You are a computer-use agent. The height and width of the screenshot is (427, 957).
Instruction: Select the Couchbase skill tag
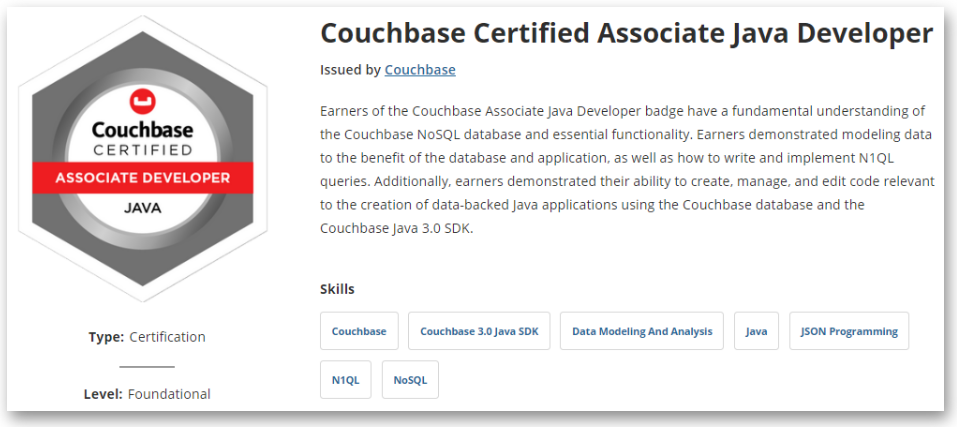click(x=359, y=331)
